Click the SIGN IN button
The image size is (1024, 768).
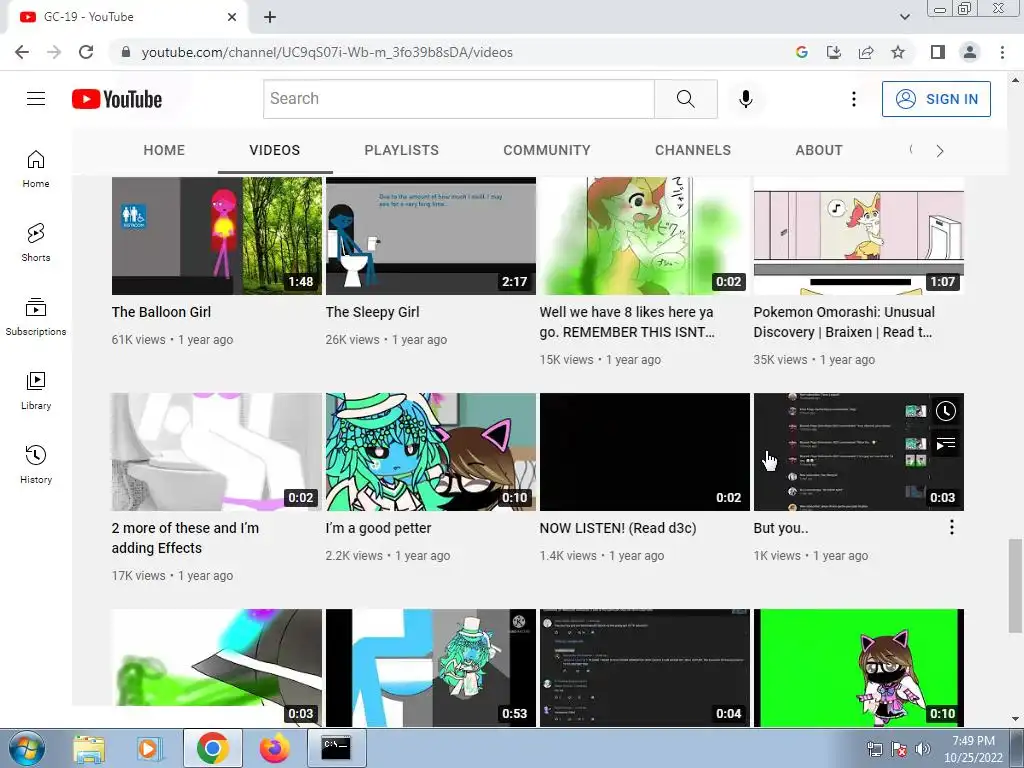click(936, 99)
